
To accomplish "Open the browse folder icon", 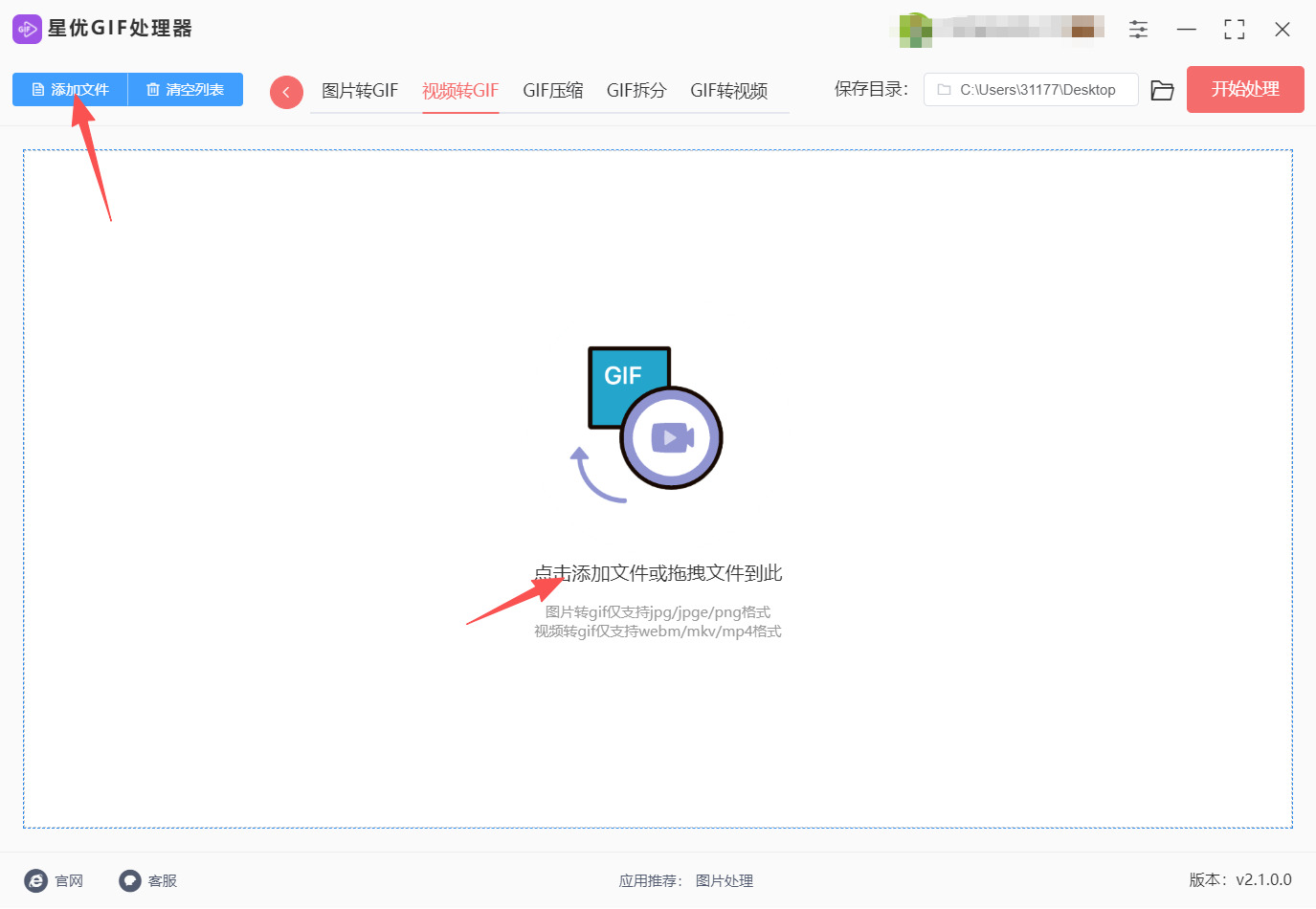I will (x=1162, y=90).
